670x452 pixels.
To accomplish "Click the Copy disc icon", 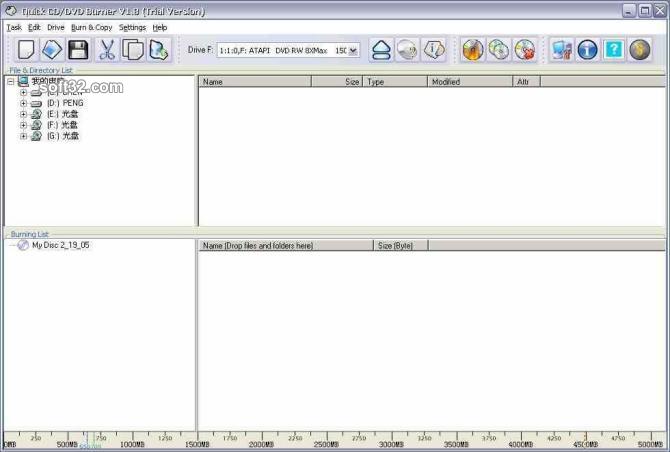I will [499, 50].
